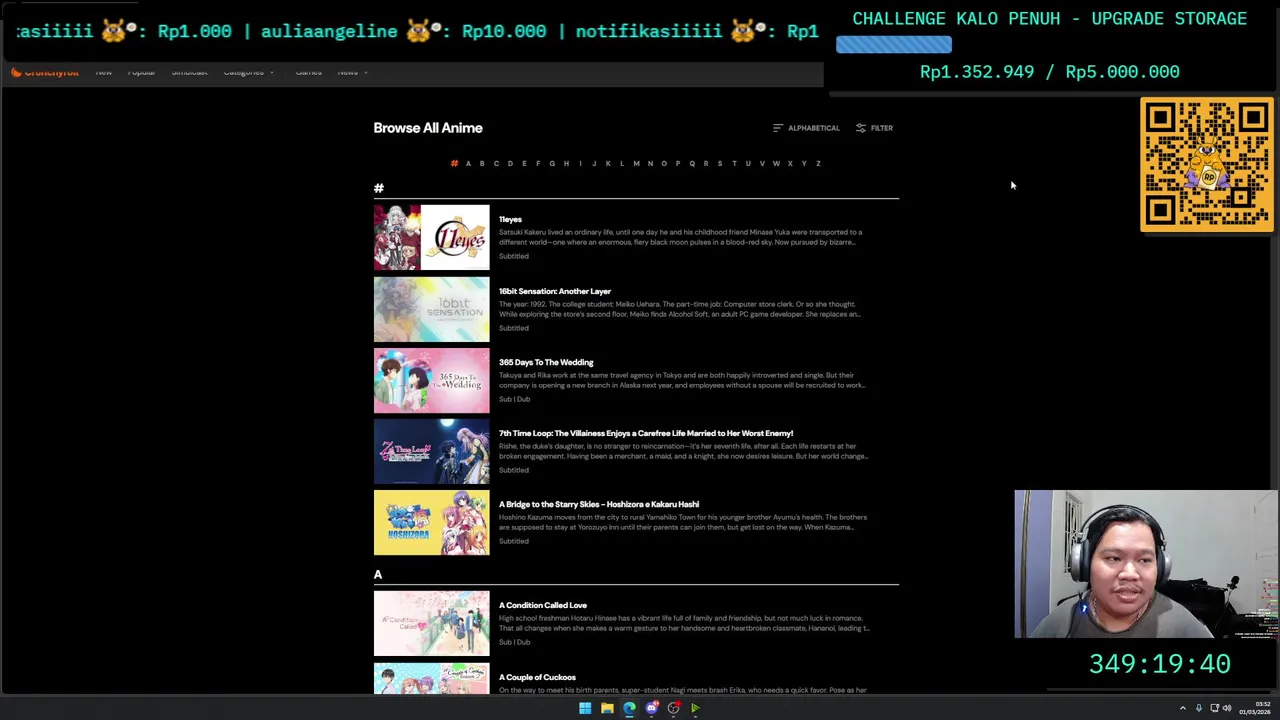Open the 11eyes title link
The width and height of the screenshot is (1280, 720).
click(x=510, y=219)
